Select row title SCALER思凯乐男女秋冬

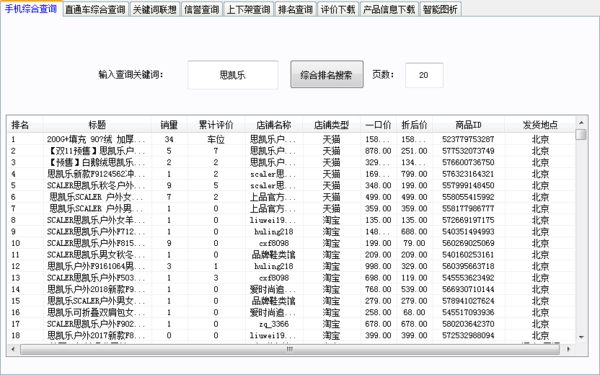click(x=96, y=254)
